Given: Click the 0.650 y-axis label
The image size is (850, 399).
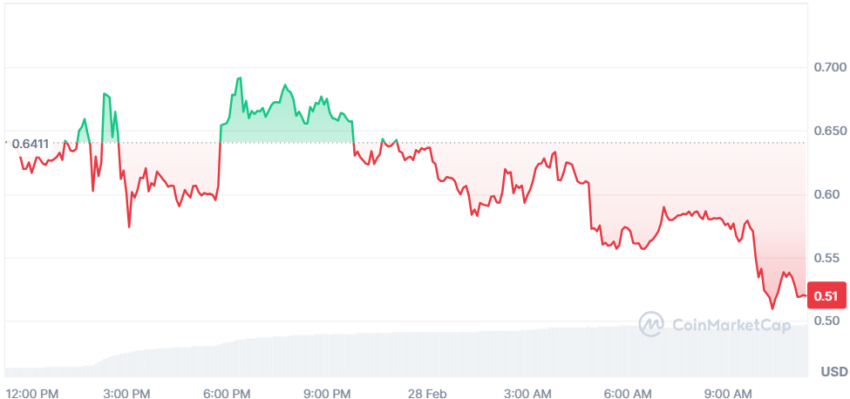Looking at the screenshot, I should coord(830,131).
